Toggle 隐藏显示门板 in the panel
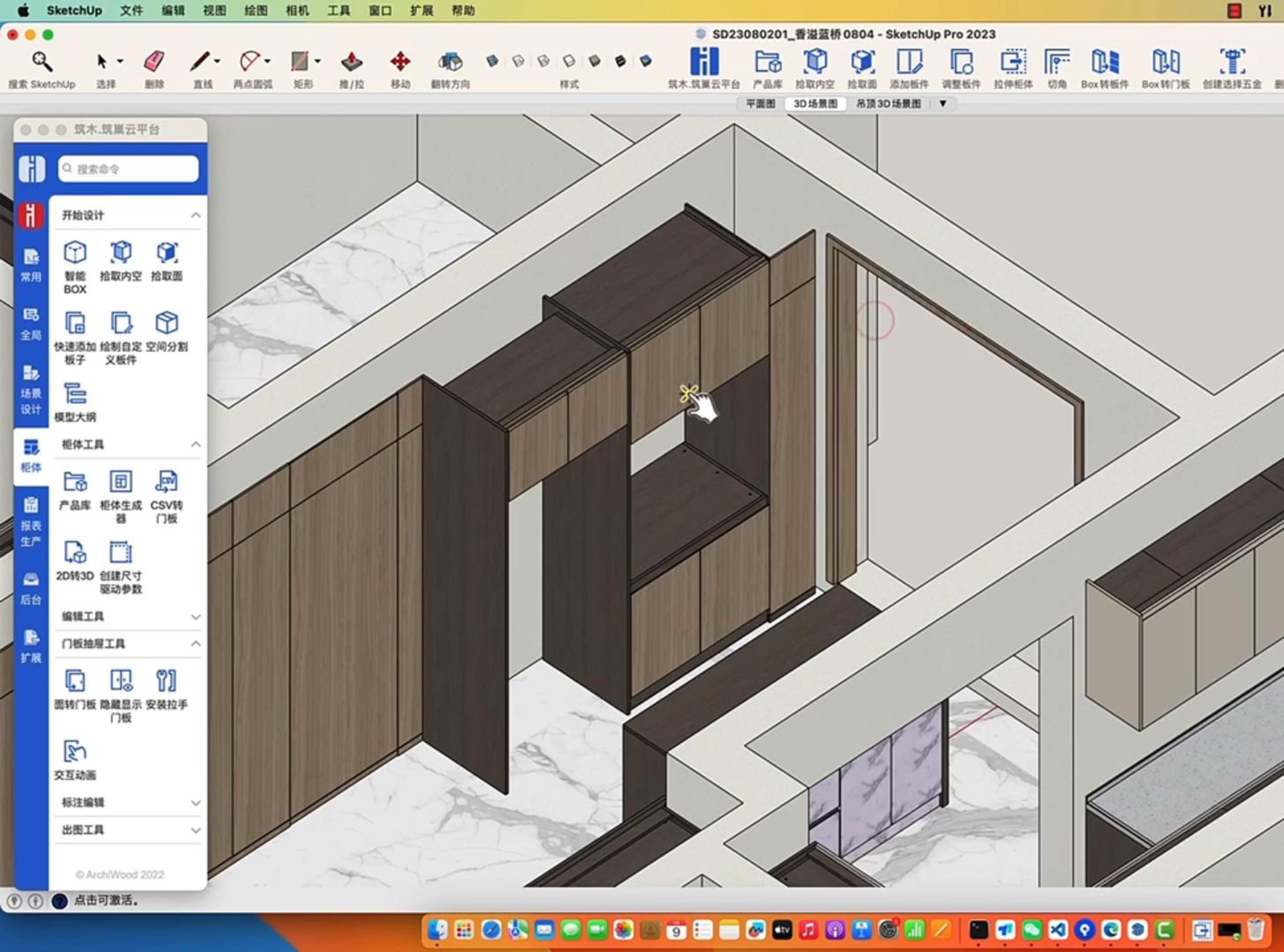The height and width of the screenshot is (952, 1284). 121,695
